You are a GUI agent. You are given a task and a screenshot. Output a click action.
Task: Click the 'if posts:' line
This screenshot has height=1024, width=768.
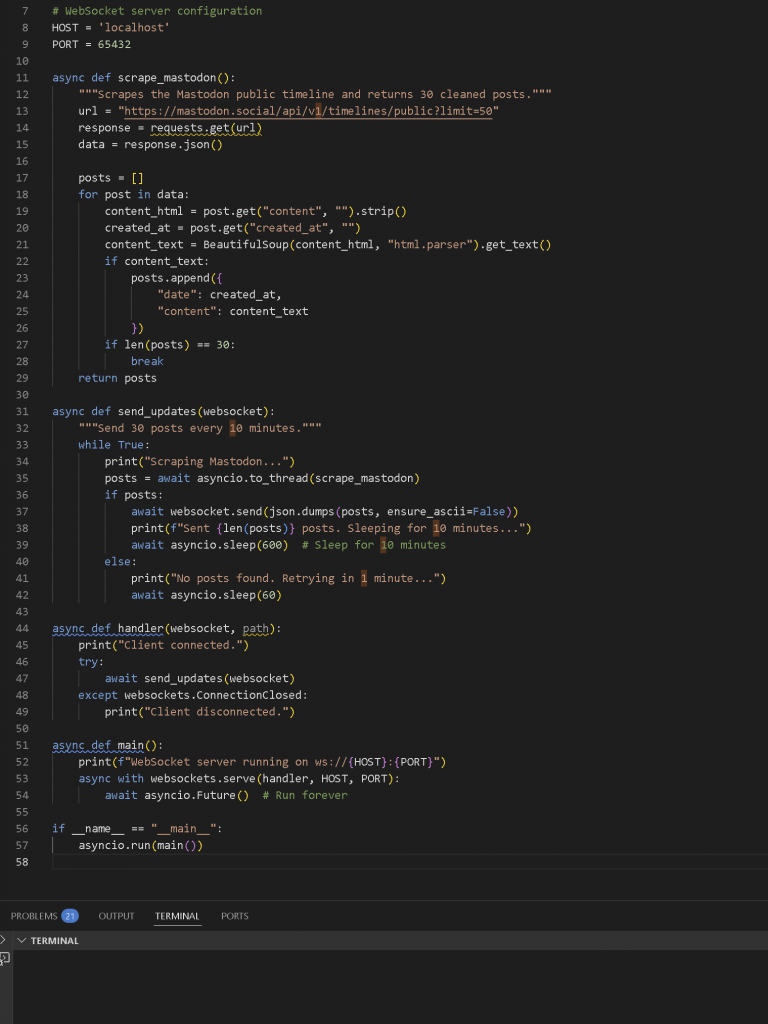134,495
